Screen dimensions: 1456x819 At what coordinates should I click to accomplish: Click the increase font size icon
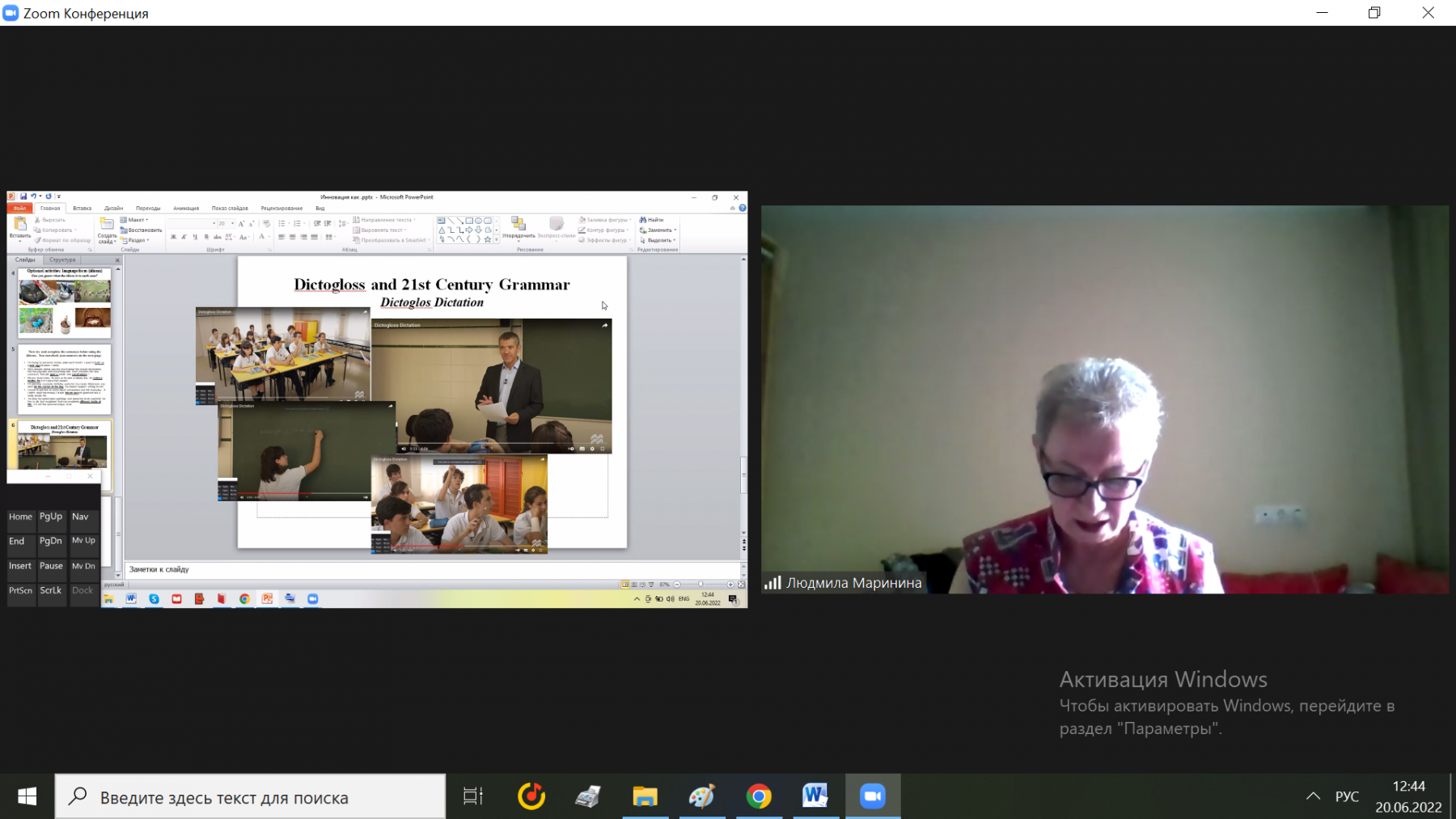tap(241, 224)
